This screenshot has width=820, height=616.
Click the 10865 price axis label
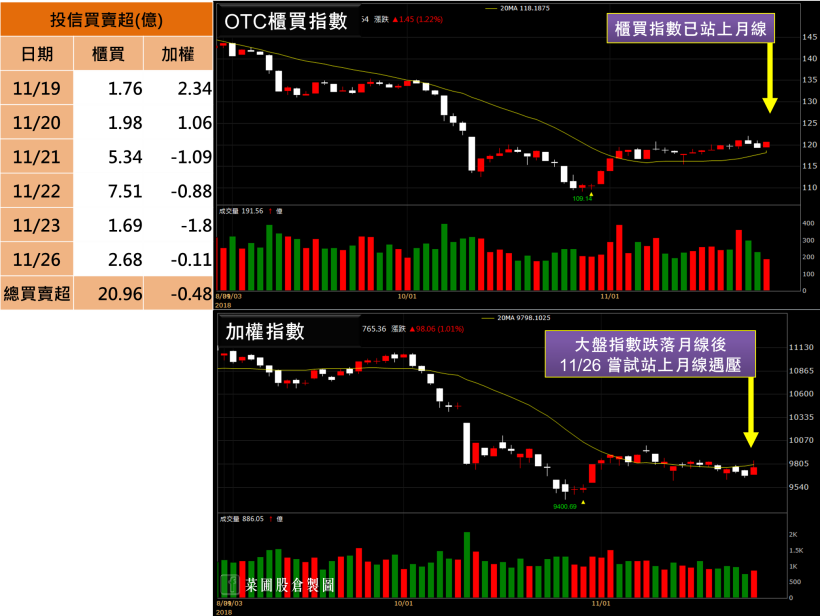(x=801, y=371)
